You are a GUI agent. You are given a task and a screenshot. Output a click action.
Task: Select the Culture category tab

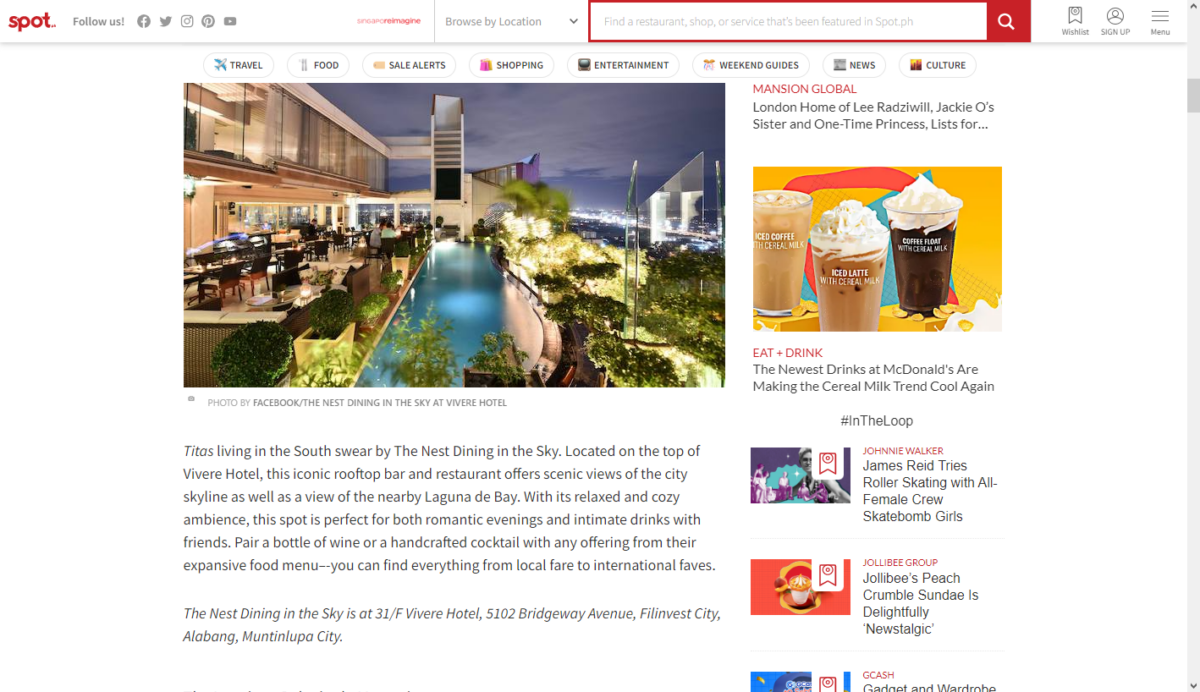pos(937,65)
